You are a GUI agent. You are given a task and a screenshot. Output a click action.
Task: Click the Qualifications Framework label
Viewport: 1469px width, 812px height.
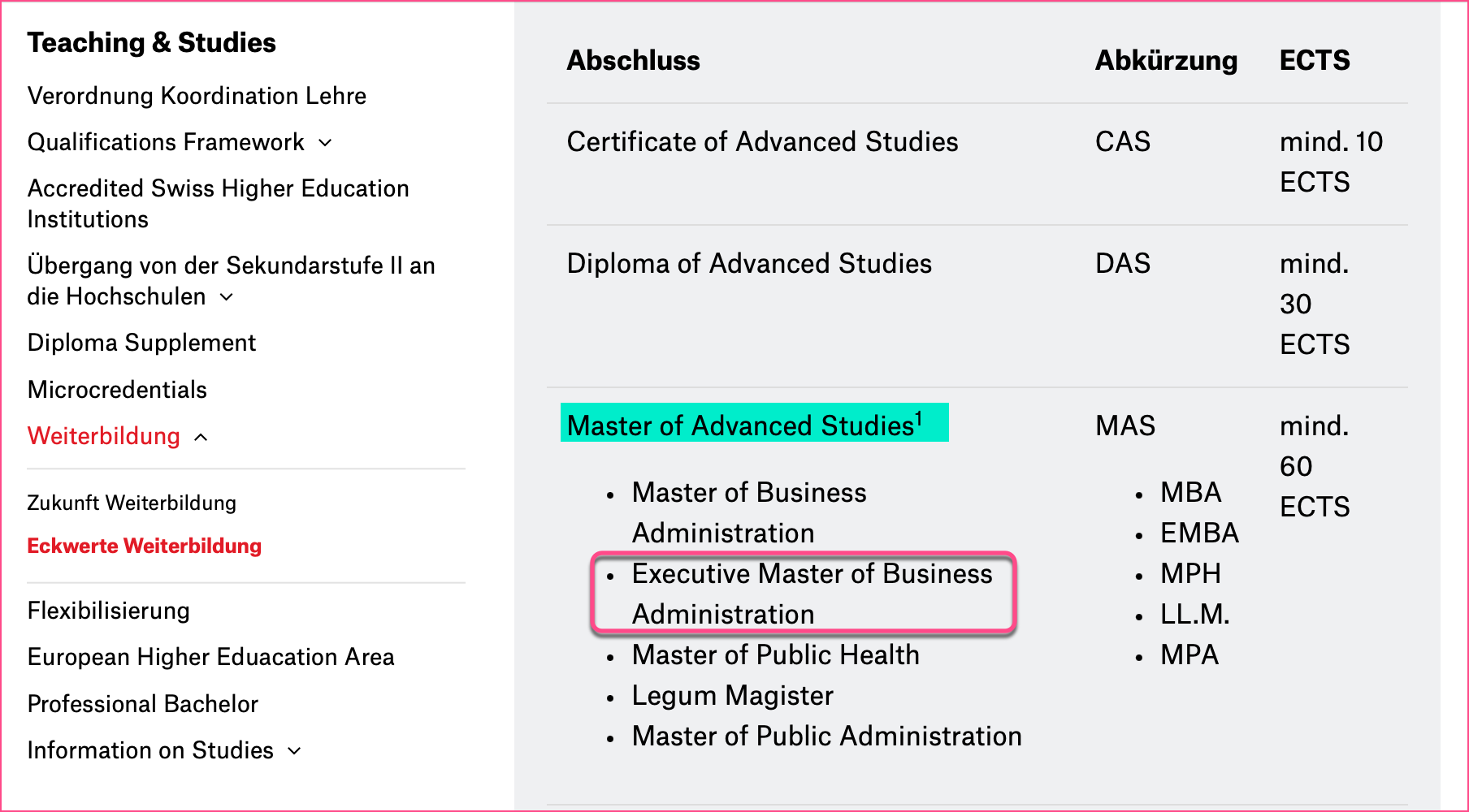click(166, 142)
